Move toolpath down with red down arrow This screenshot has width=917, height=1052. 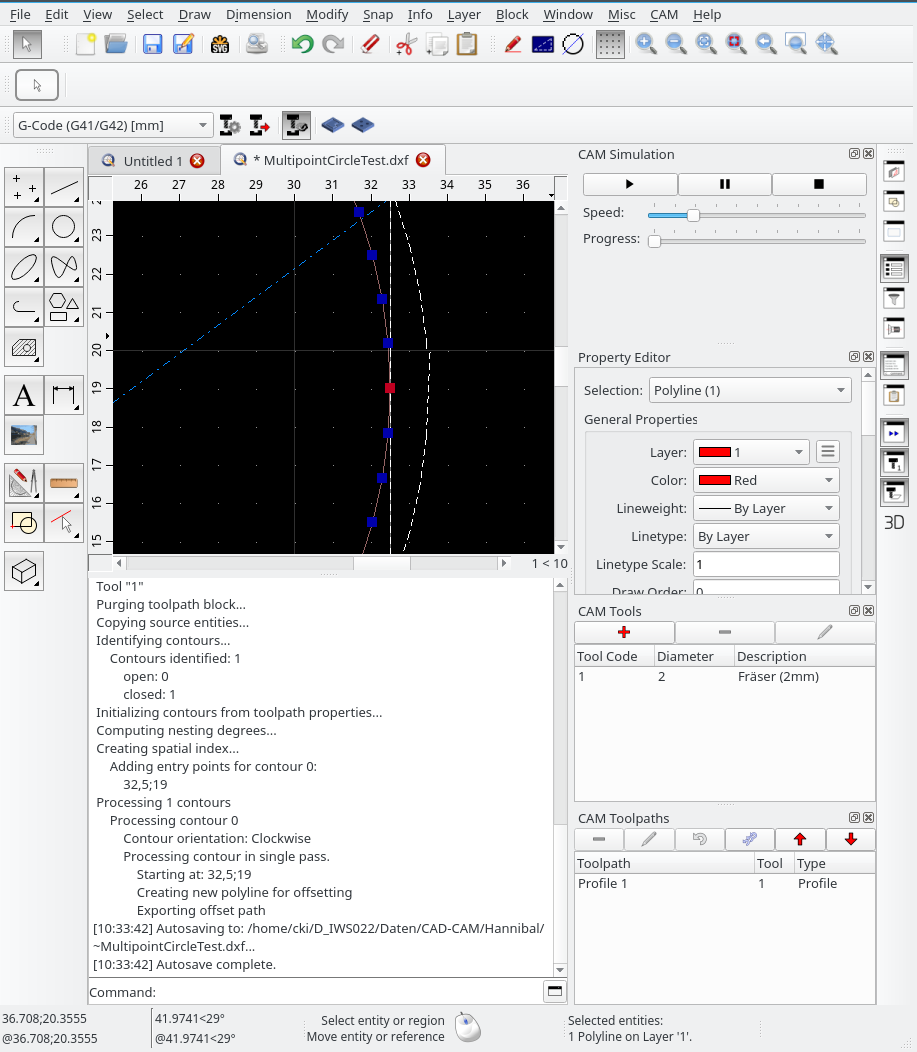850,839
